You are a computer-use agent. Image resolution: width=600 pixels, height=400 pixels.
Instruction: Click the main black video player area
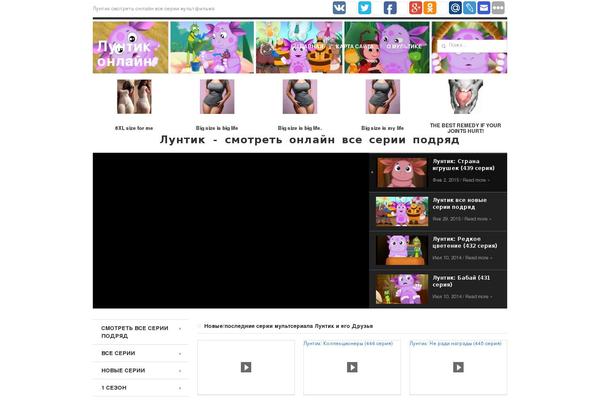pos(231,230)
